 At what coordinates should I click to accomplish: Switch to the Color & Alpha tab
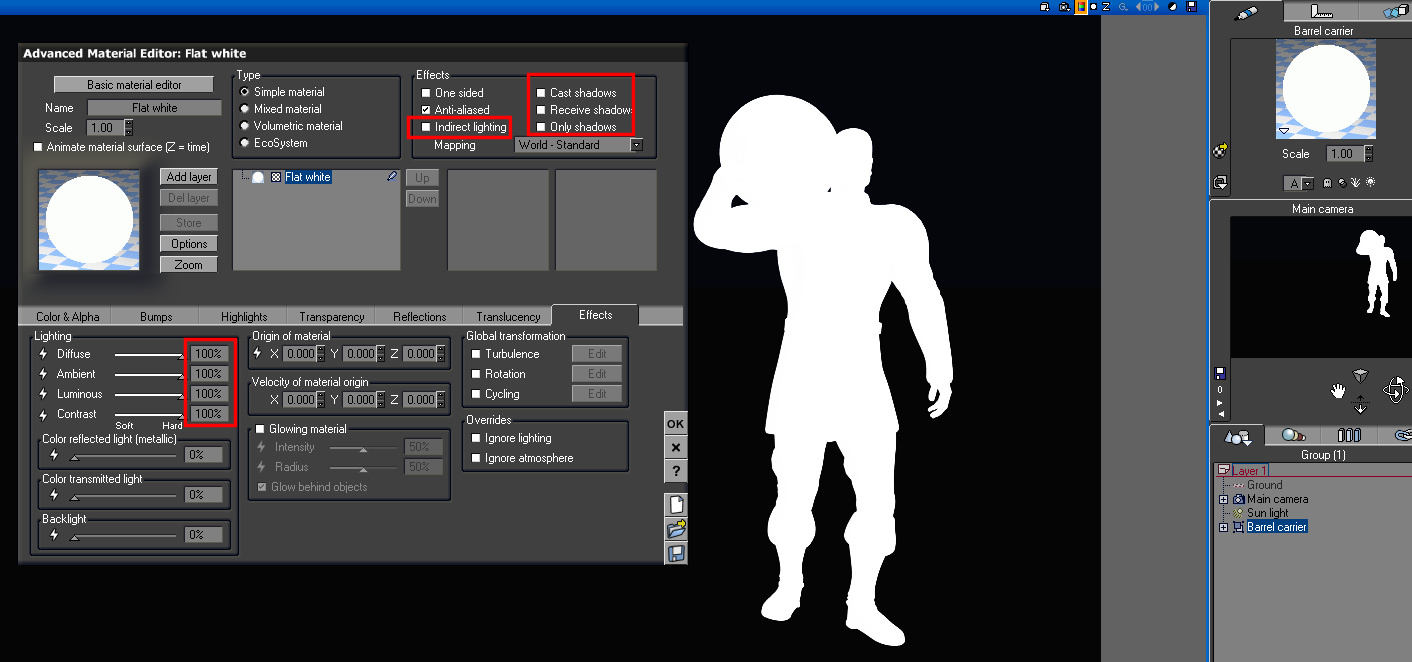[68, 317]
